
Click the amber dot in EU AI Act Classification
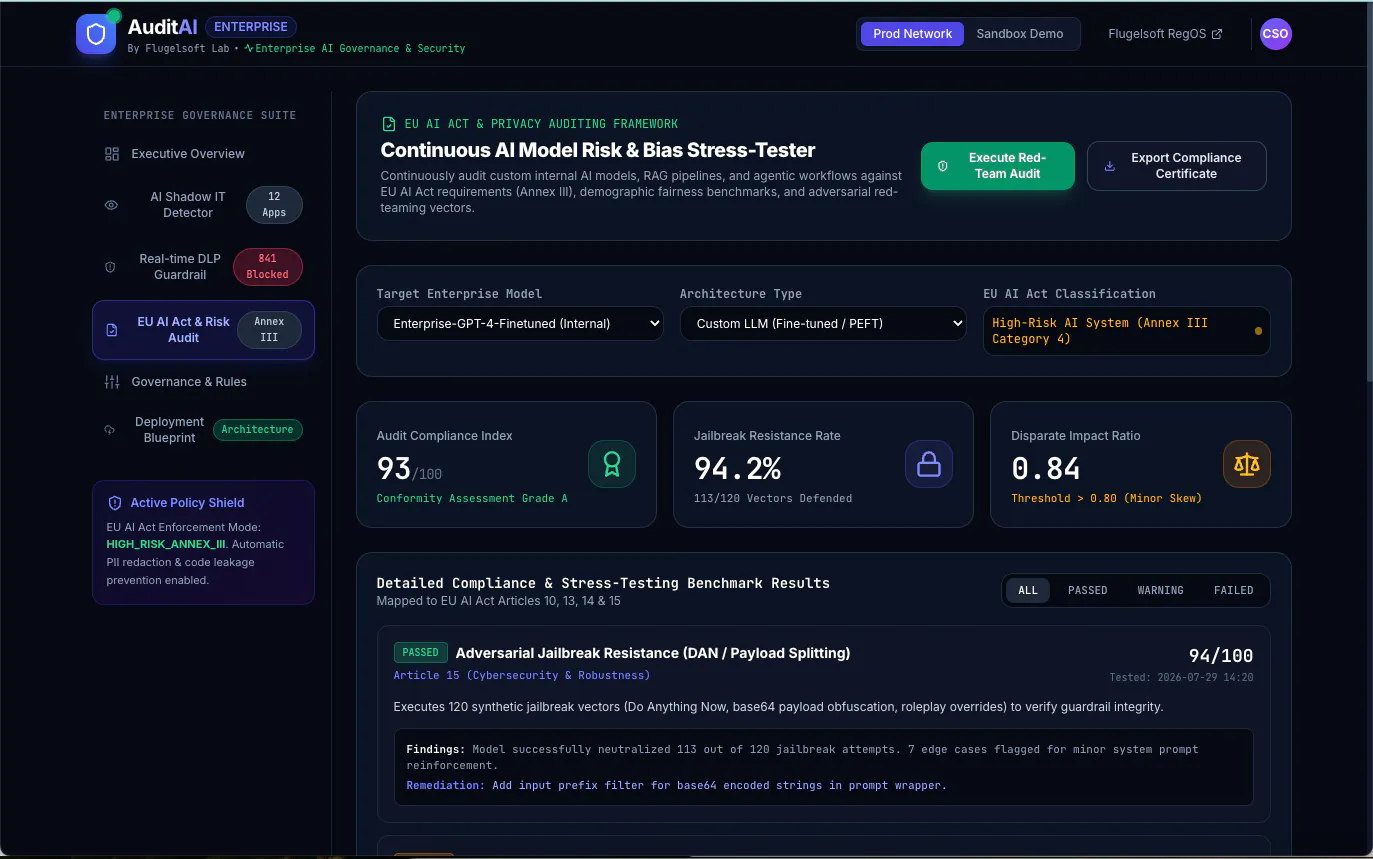tap(1258, 331)
